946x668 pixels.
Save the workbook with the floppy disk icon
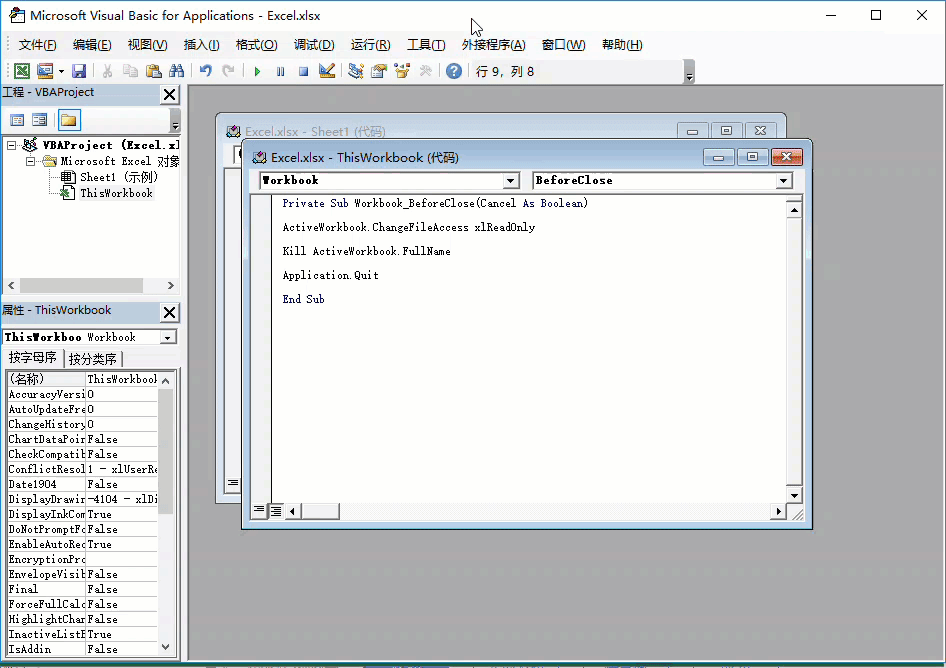[x=79, y=71]
